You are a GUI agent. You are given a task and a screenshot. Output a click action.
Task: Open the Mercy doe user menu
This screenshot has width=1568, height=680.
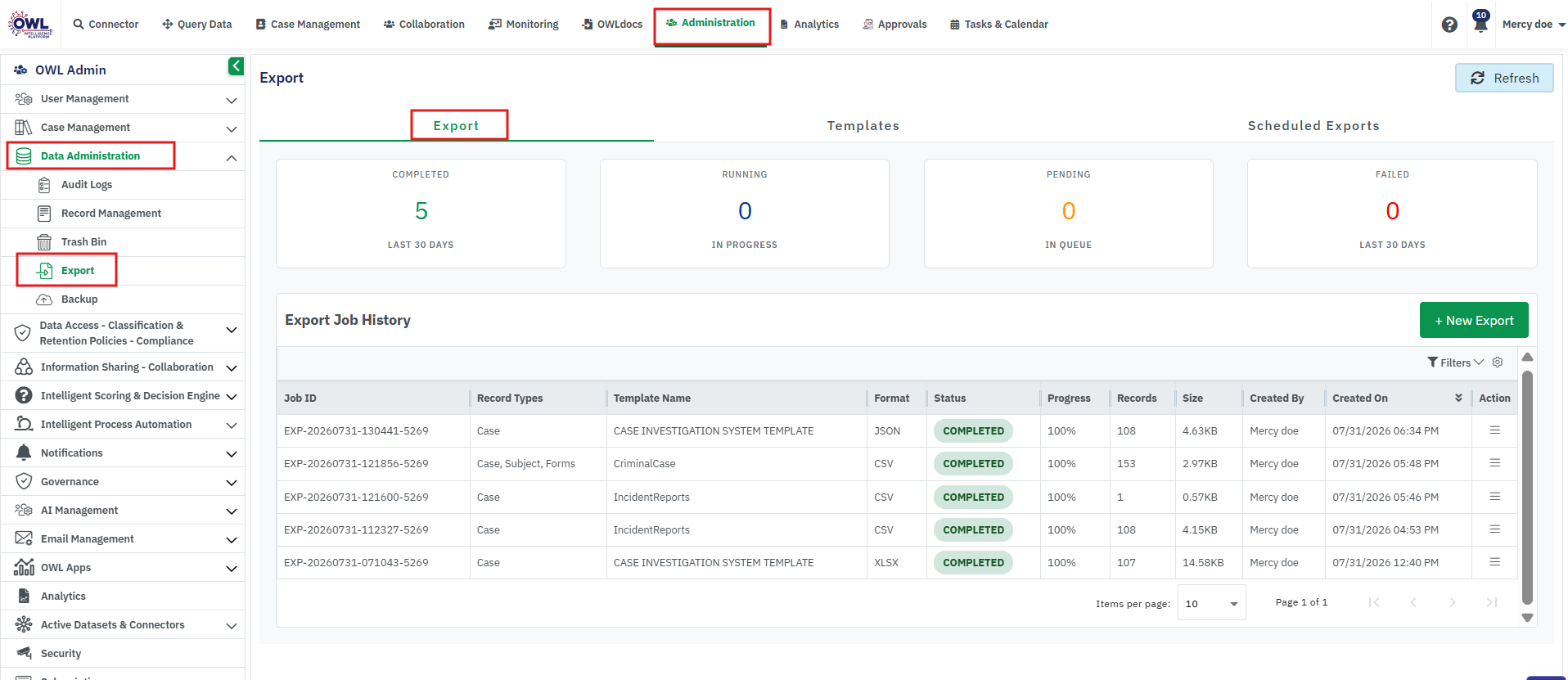[x=1534, y=25]
